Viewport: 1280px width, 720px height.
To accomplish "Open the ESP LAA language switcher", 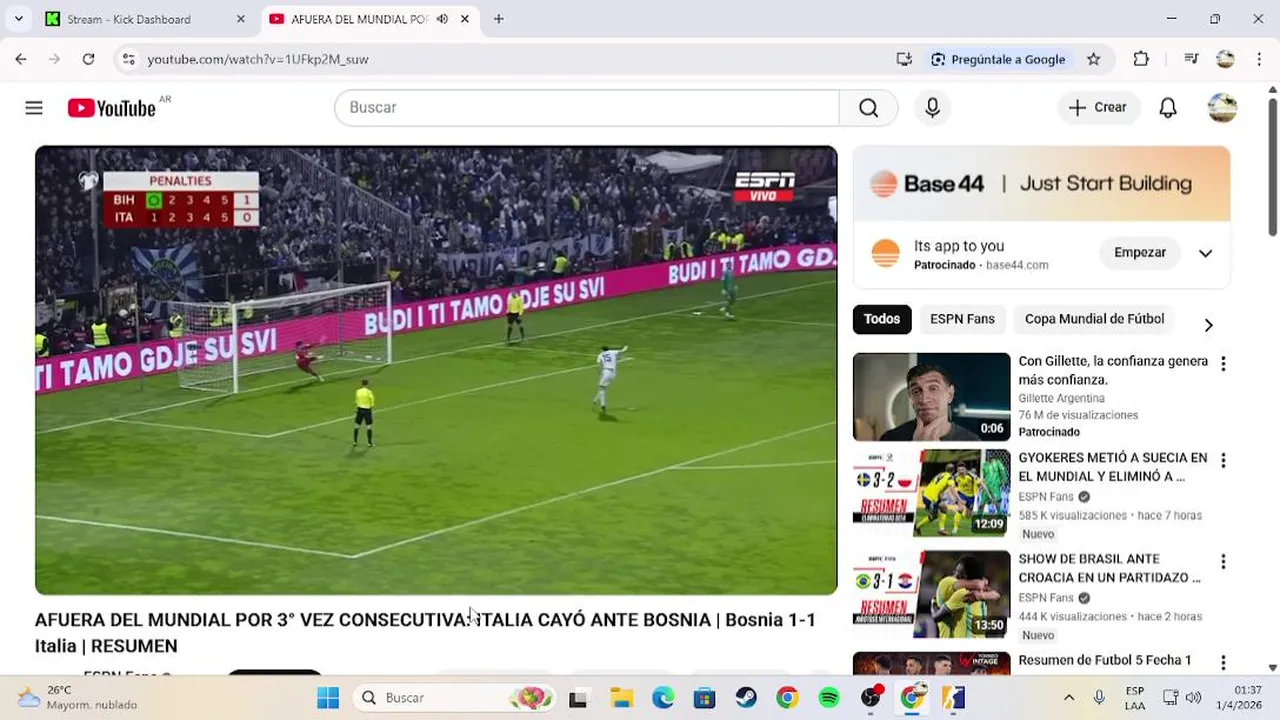I will pyautogui.click(x=1135, y=698).
